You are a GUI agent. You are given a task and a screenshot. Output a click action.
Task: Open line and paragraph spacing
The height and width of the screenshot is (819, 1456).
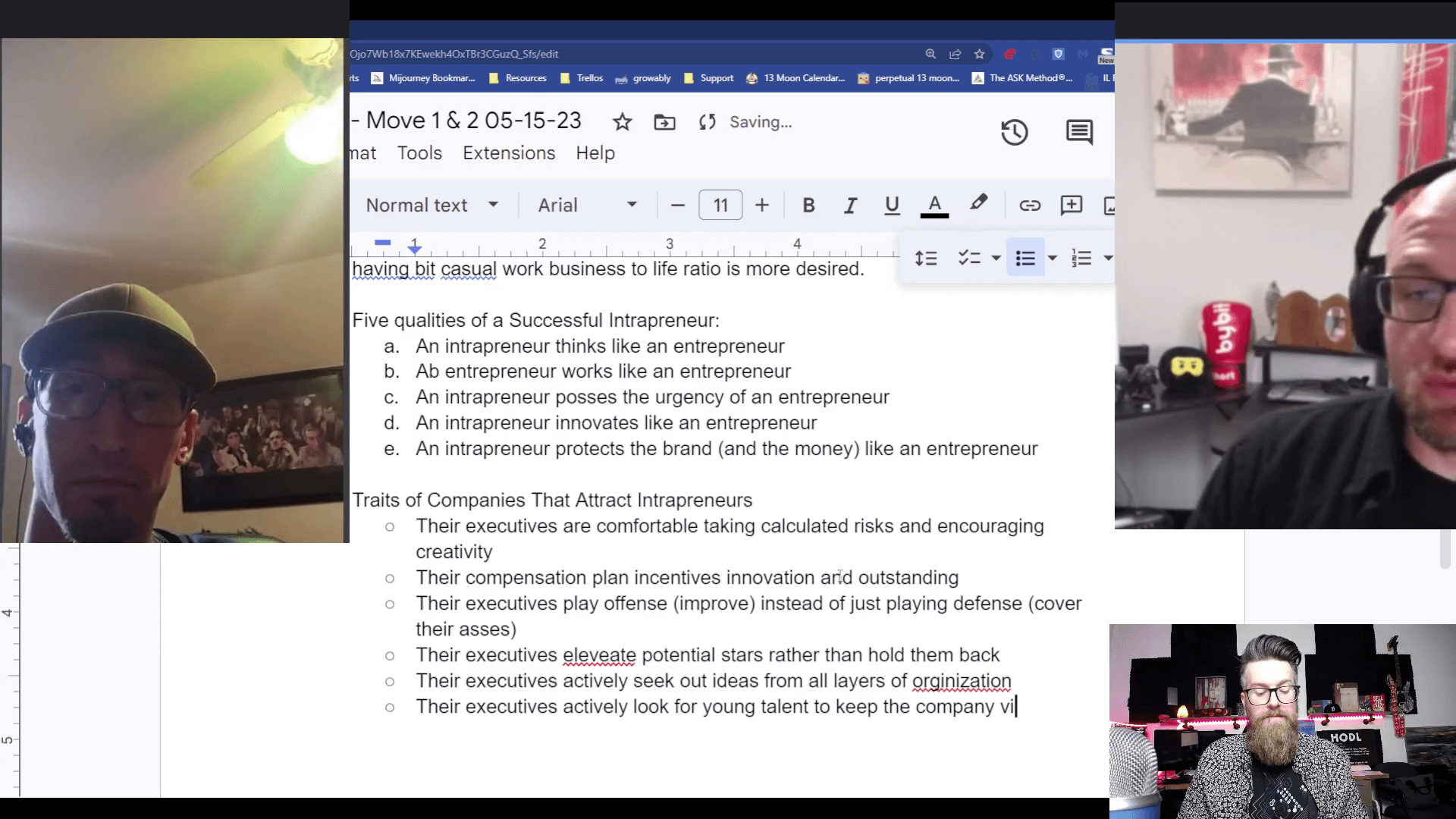(926, 259)
